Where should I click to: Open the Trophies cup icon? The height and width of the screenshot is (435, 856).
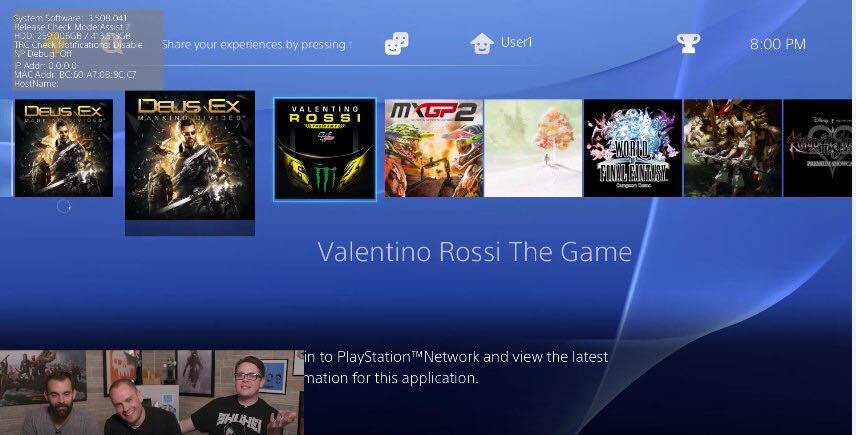click(688, 44)
